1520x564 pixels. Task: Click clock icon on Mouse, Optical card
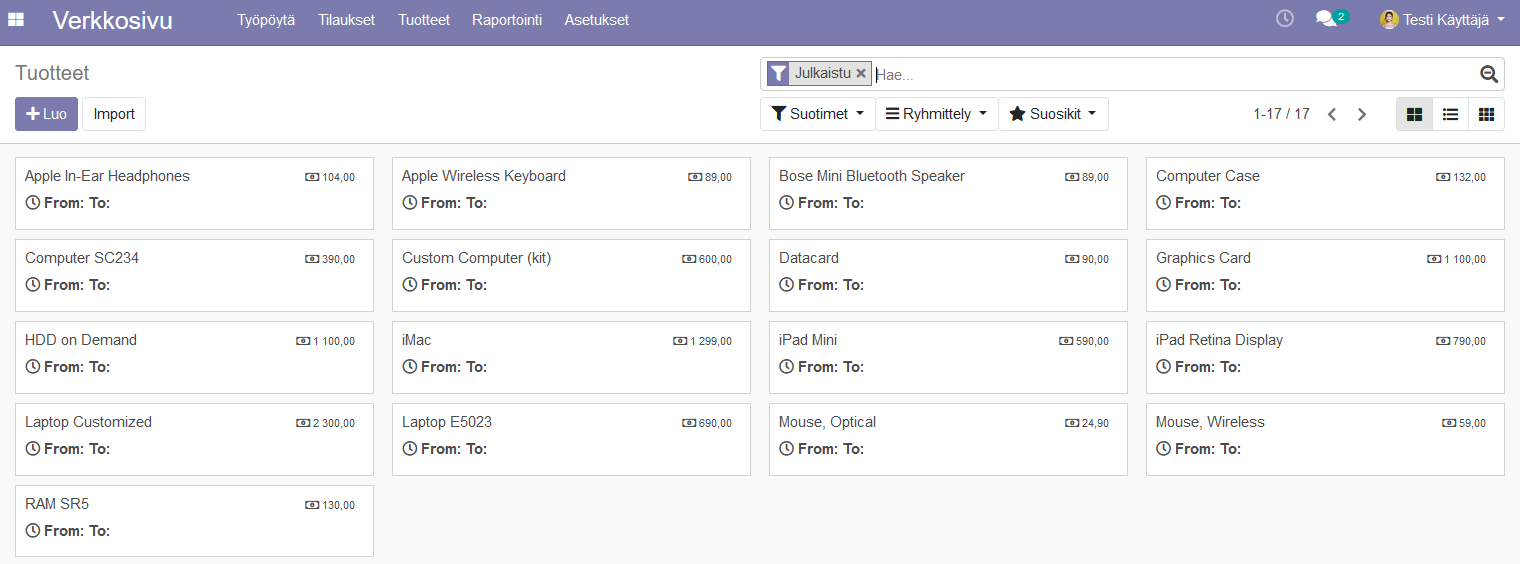coord(786,449)
